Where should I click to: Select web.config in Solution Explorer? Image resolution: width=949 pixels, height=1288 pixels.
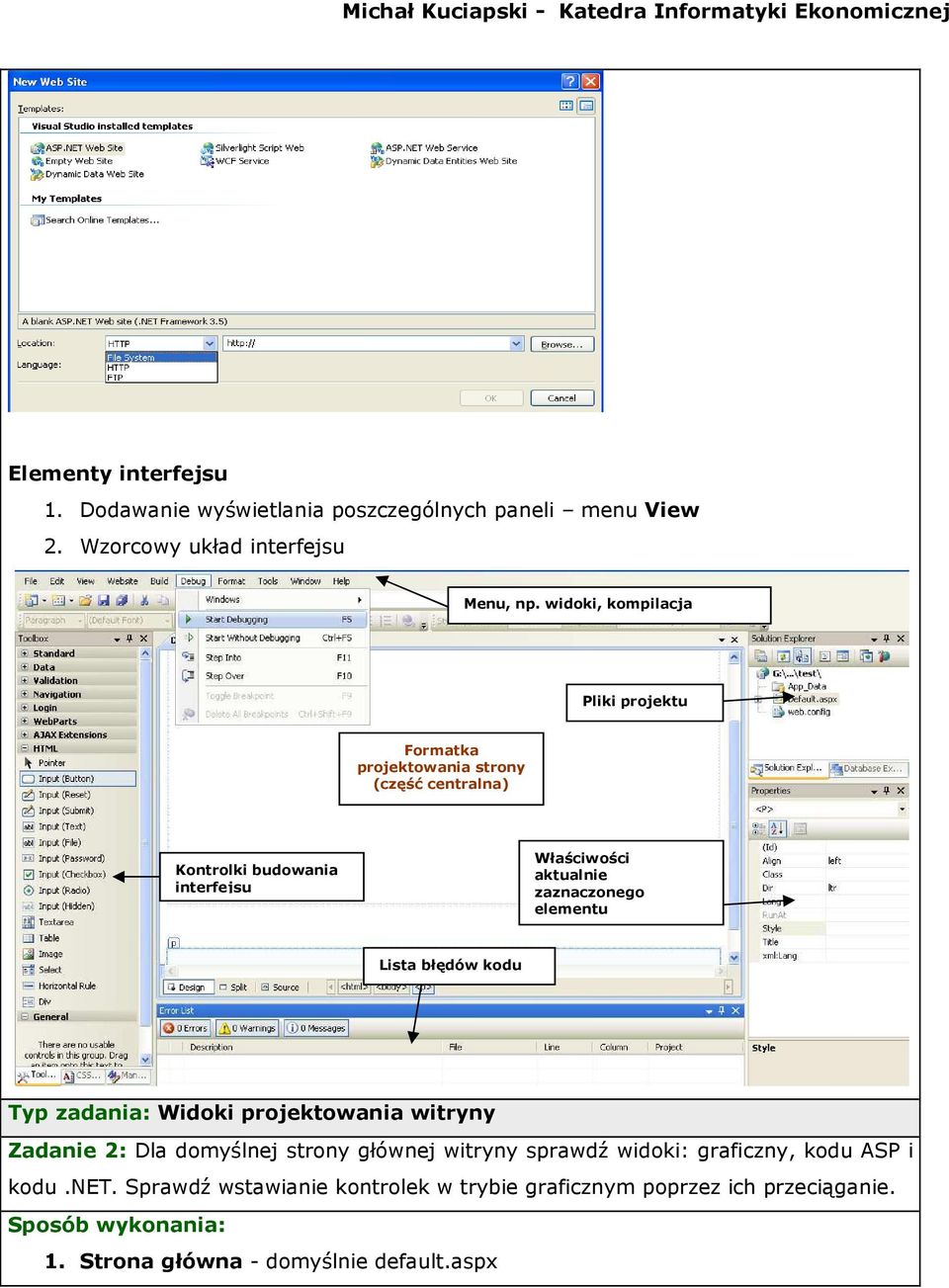tap(803, 712)
